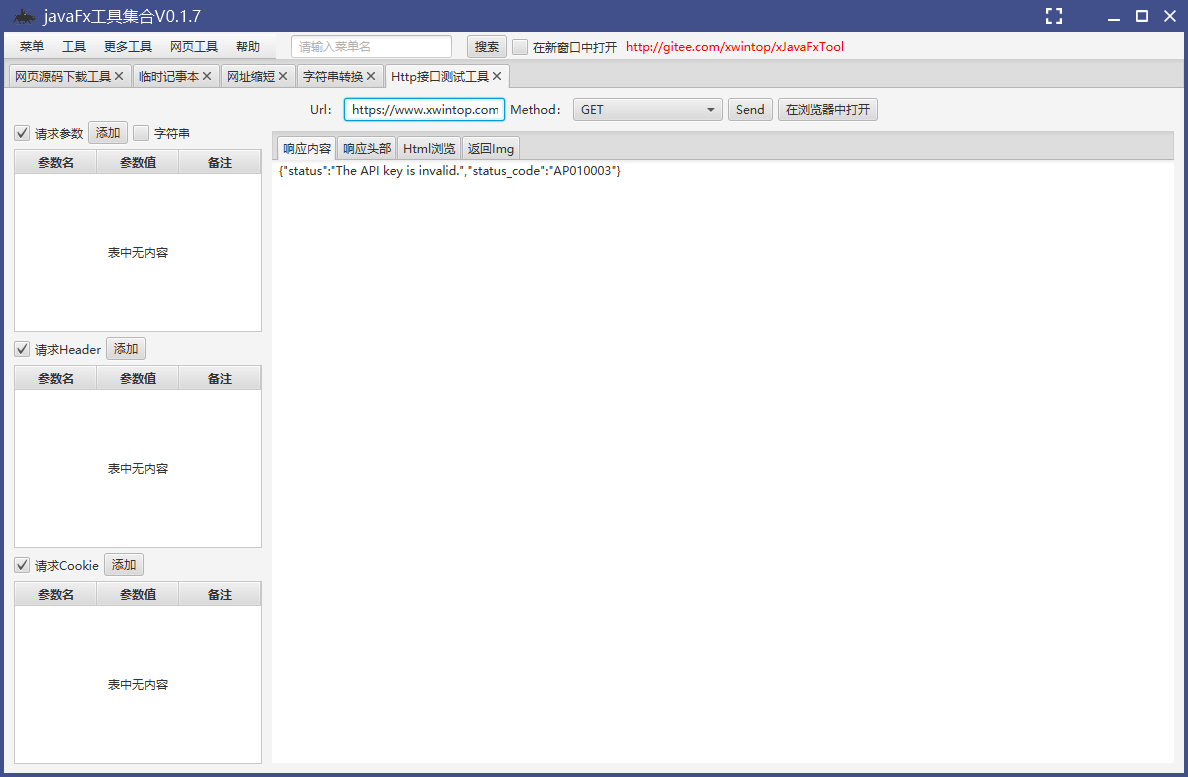Click 备注 header in Header table
This screenshot has height=777, width=1188.
tap(220, 378)
